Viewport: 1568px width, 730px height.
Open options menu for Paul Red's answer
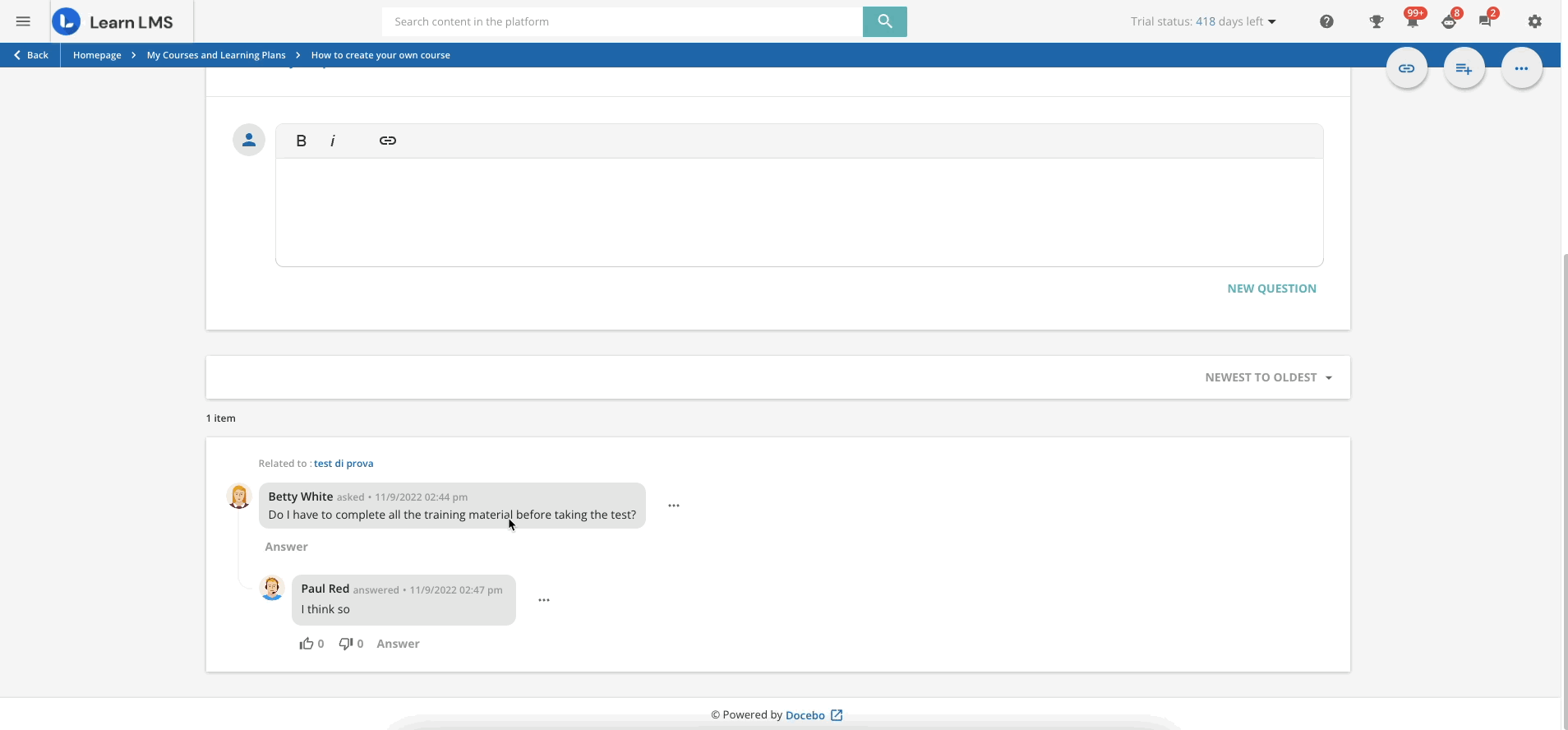[x=544, y=600]
